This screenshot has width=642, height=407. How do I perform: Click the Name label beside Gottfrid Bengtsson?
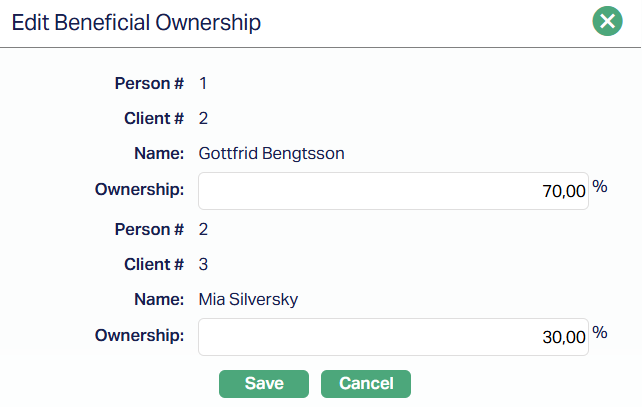[158, 154]
